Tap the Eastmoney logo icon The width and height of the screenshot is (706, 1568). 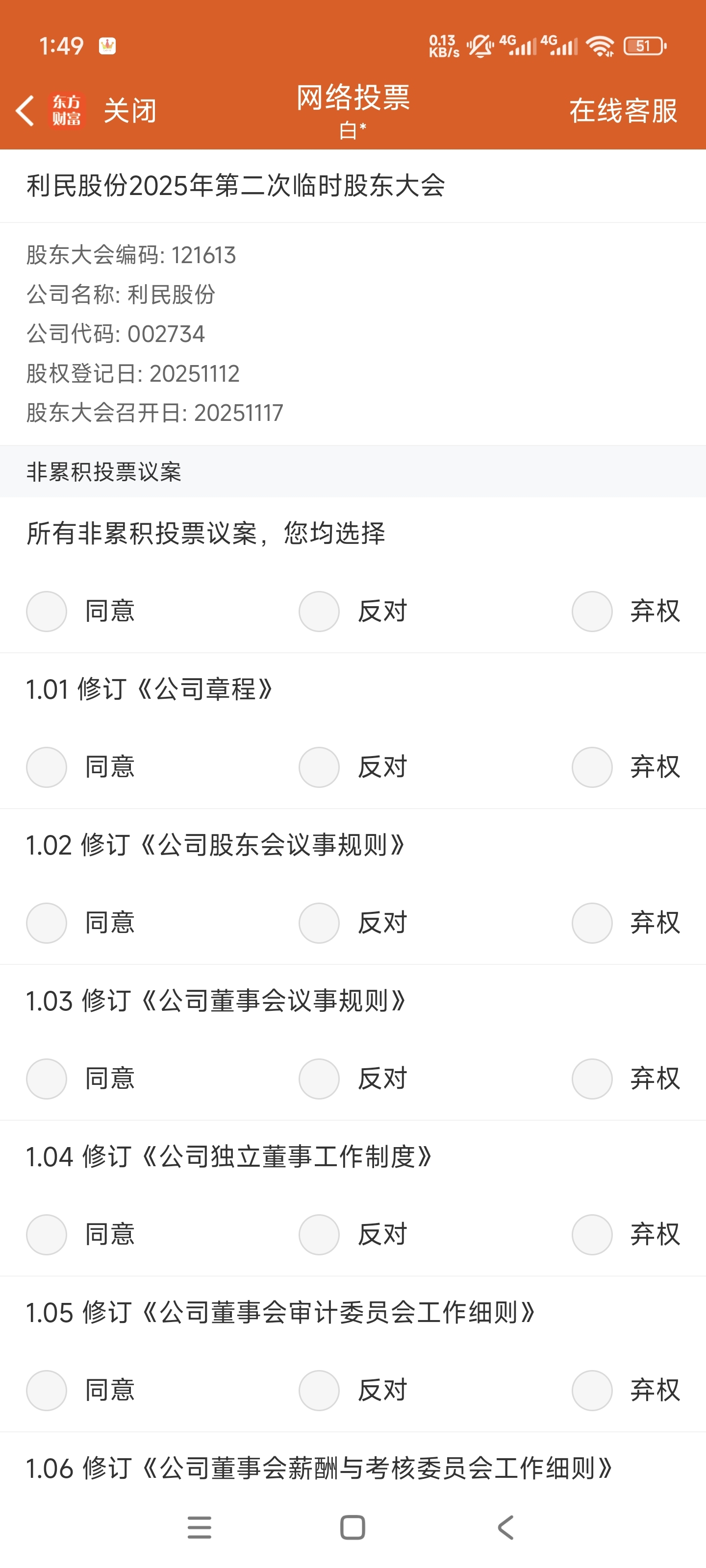coord(66,111)
